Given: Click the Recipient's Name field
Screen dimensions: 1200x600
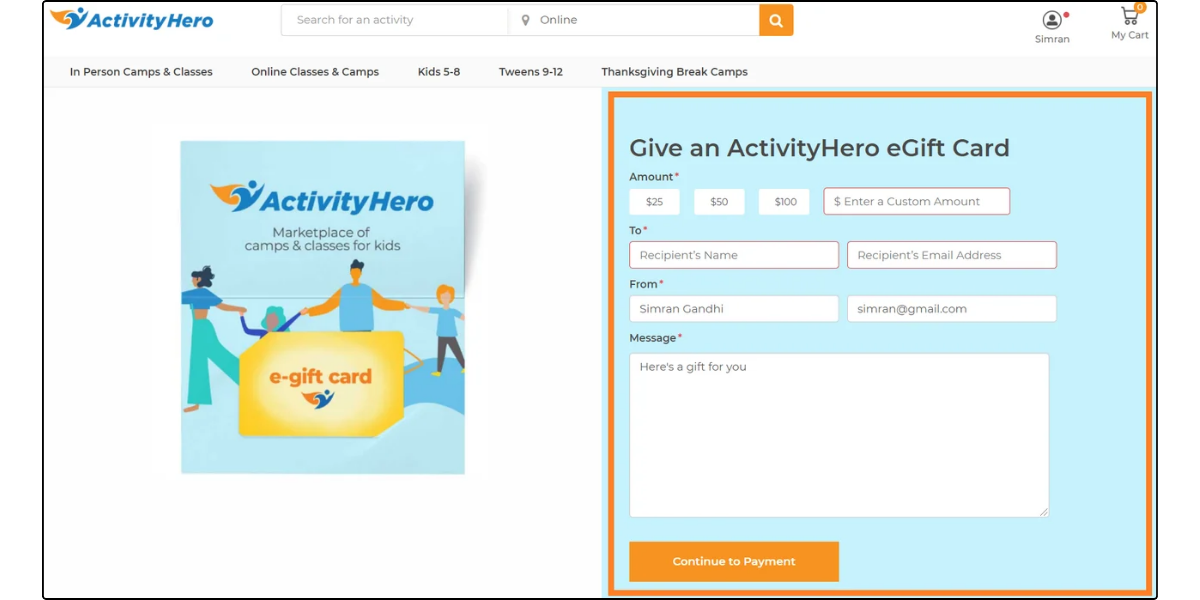Looking at the screenshot, I should coord(734,255).
